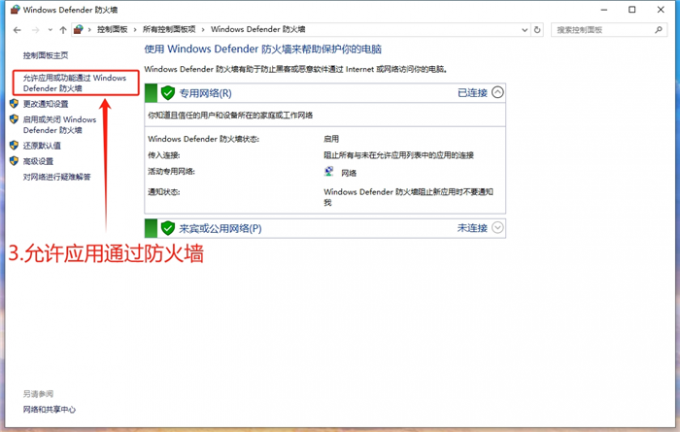
Task: Click Windows Defender 防火墙状态 label
Action: click(x=203, y=139)
